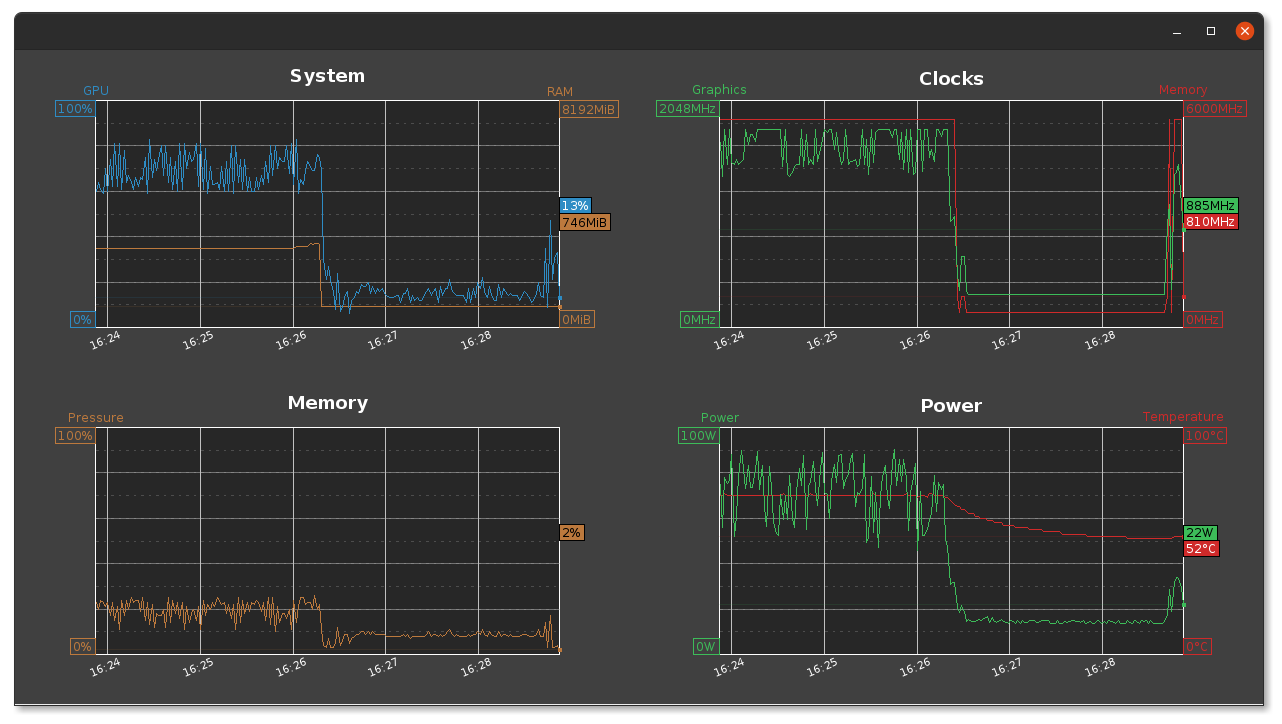Select the 885MHz graphics clock tag

1210,206
